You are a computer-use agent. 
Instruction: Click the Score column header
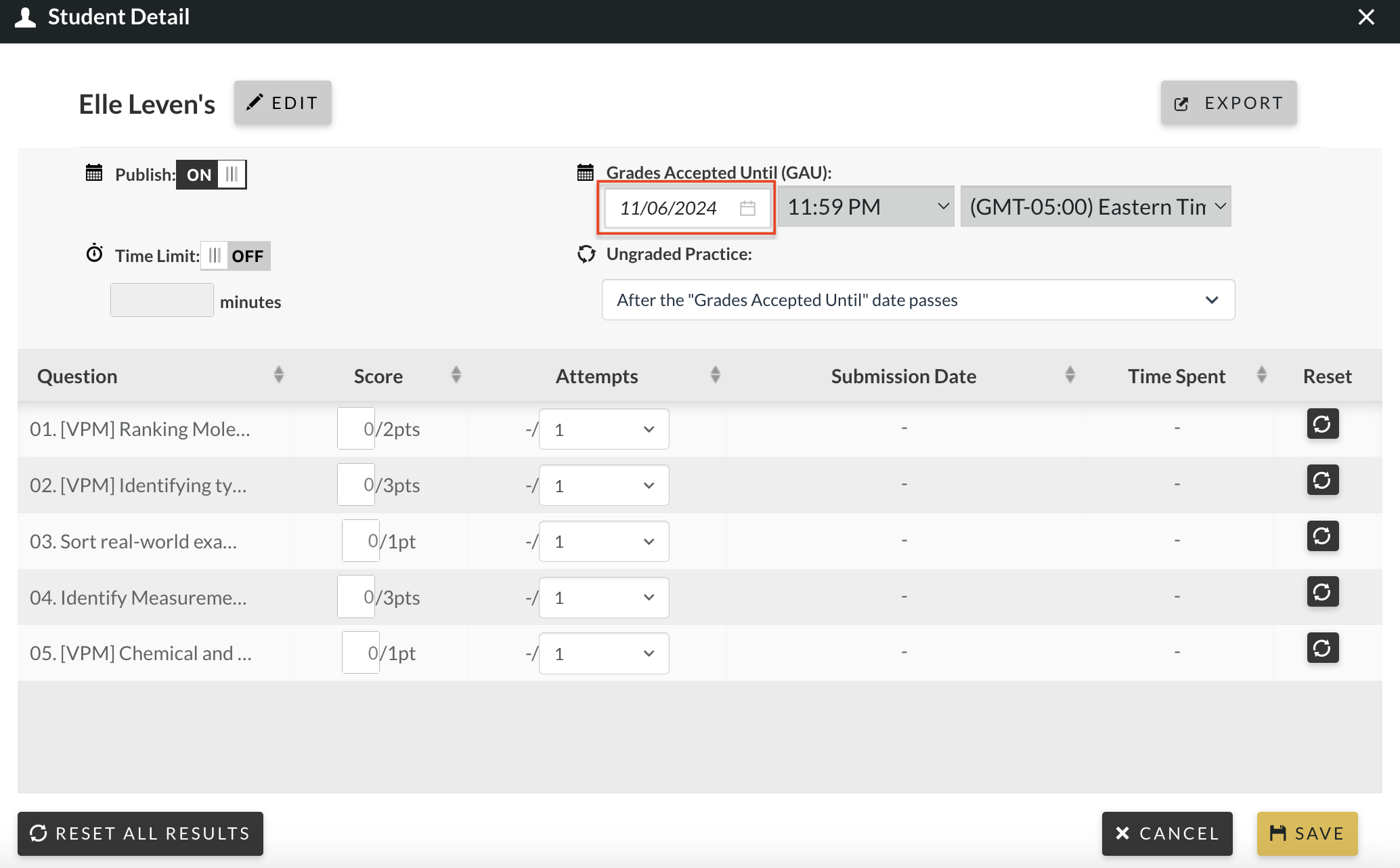coord(378,376)
